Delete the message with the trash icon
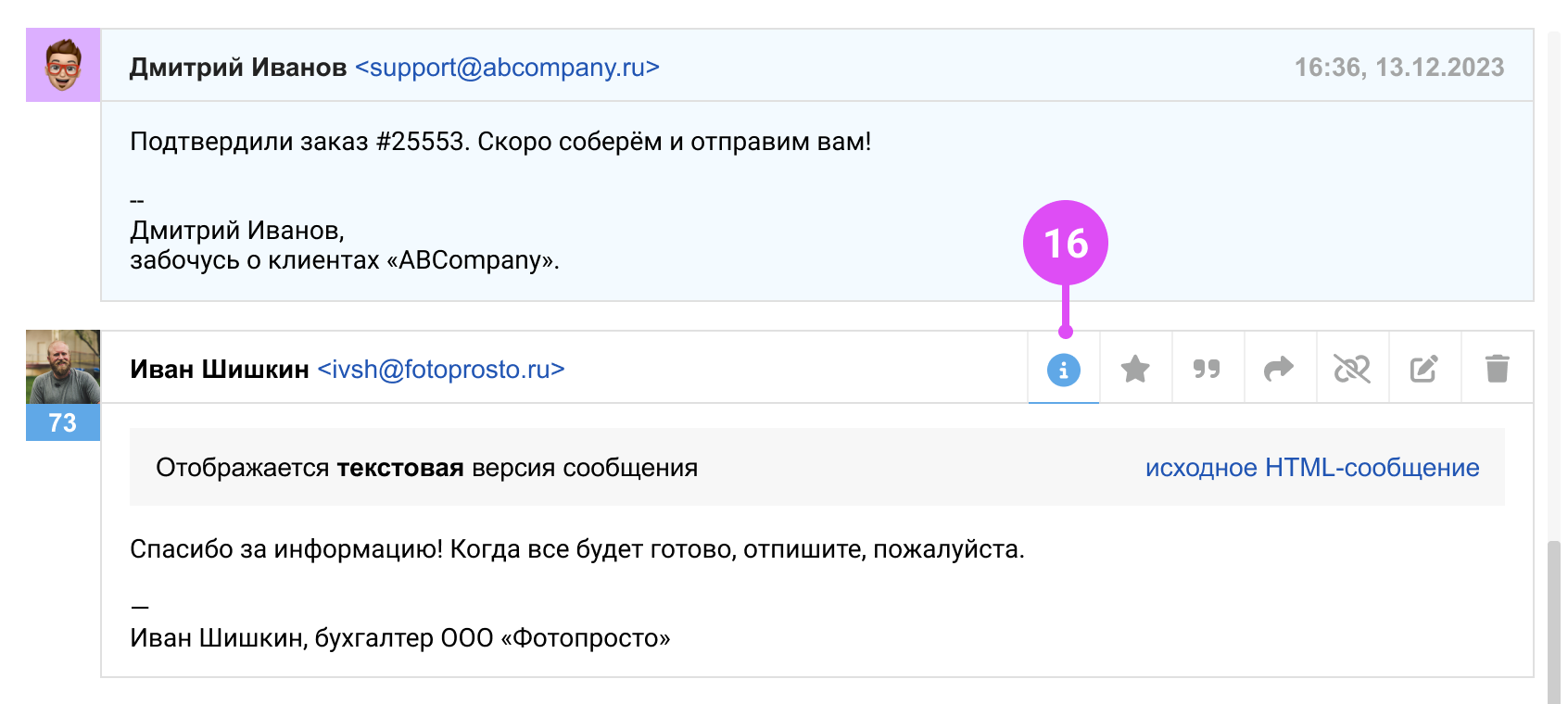This screenshot has width=1568, height=704. point(1497,370)
